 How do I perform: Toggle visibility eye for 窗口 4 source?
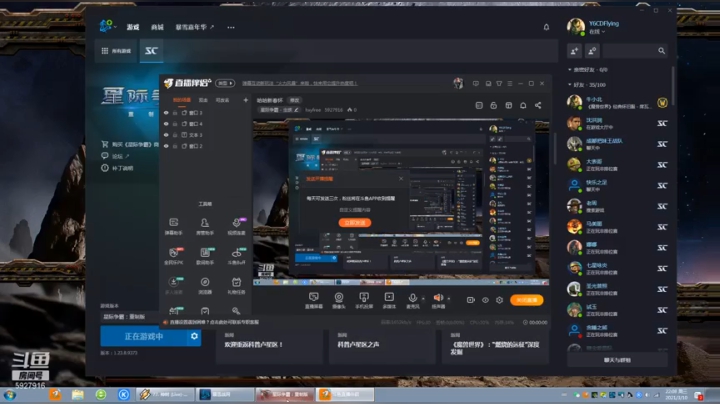tap(166, 123)
